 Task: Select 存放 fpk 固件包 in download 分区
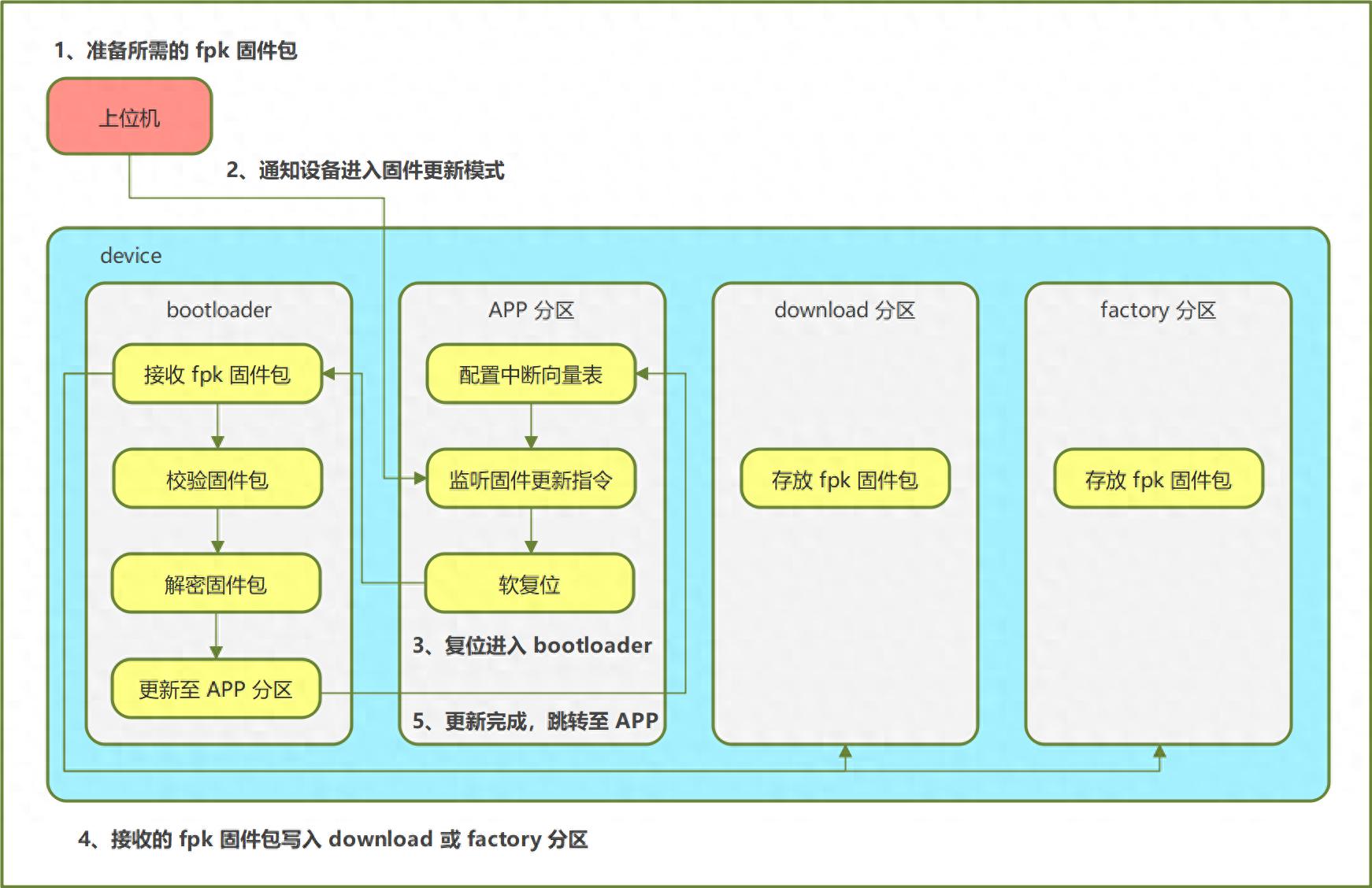point(845,479)
